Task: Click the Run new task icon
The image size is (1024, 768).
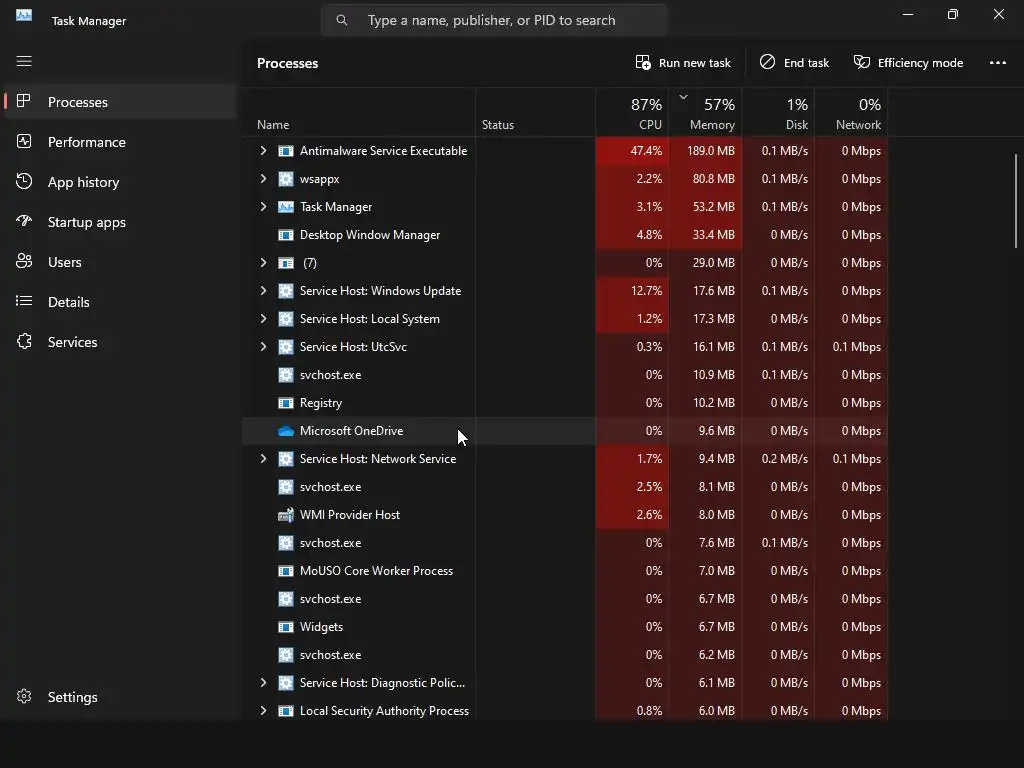Action: [643, 62]
